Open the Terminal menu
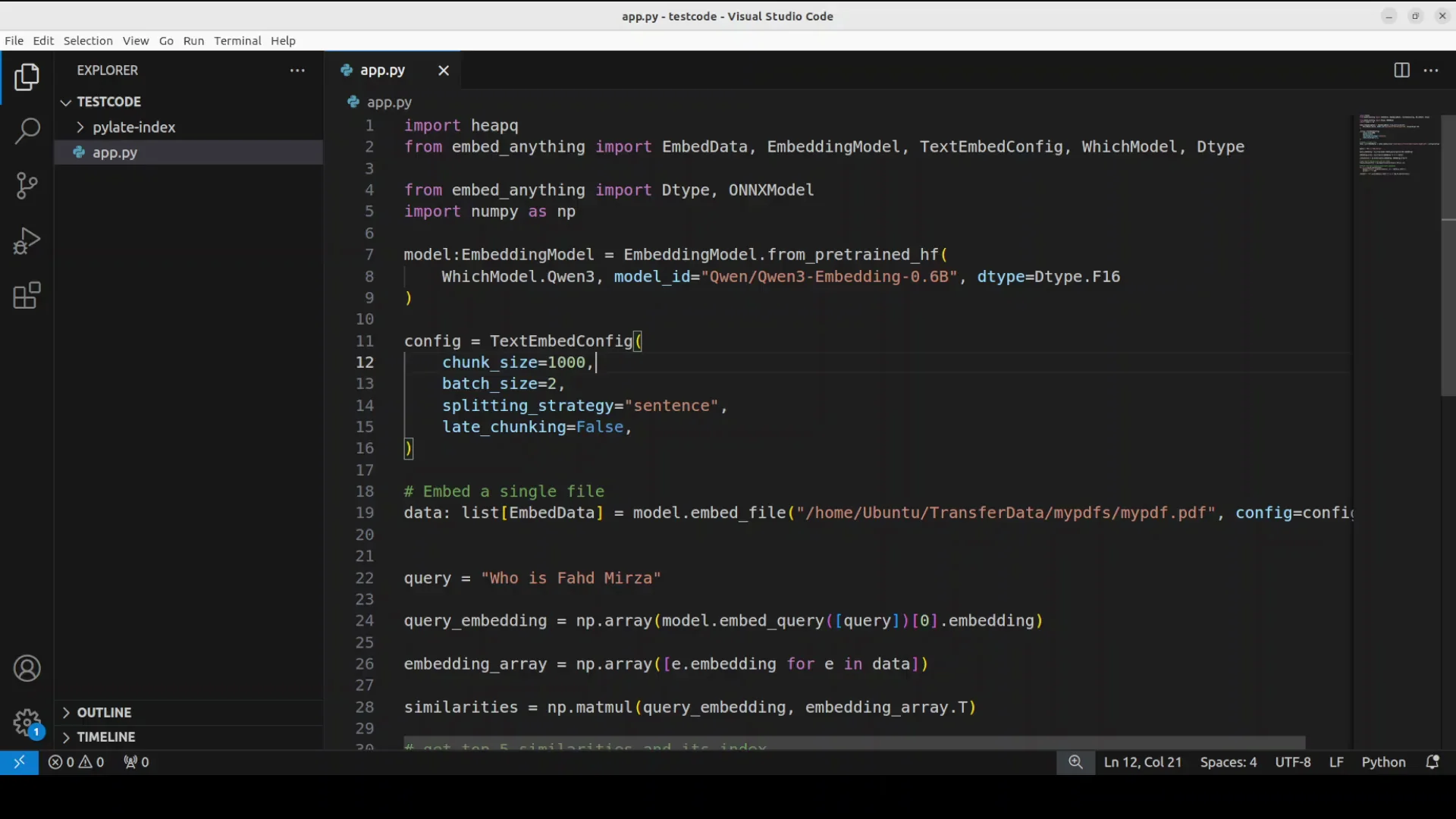Screen dimensions: 1456x819 click(237, 41)
